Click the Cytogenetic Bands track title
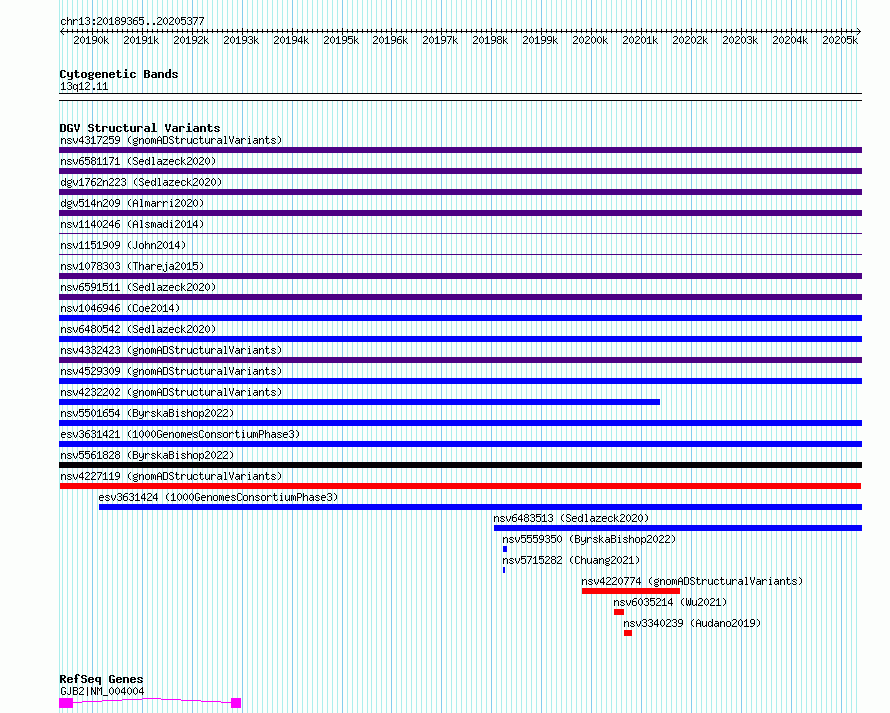The height and width of the screenshot is (713, 890). click(119, 74)
